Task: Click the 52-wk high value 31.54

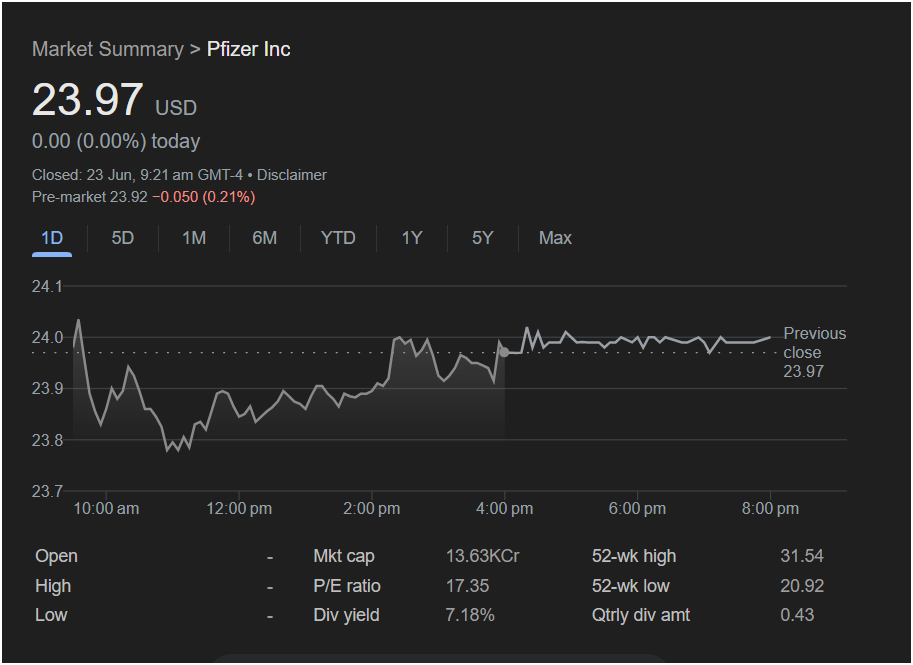Action: [802, 556]
